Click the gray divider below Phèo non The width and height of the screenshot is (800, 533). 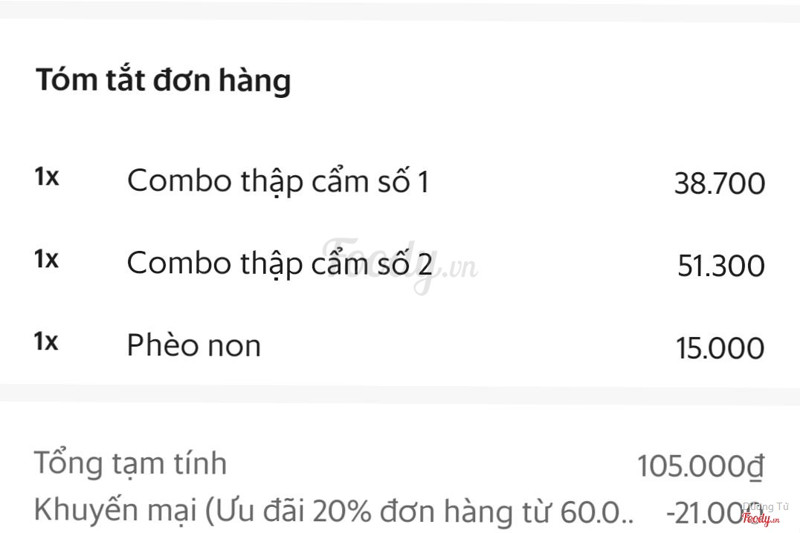pyautogui.click(x=400, y=395)
